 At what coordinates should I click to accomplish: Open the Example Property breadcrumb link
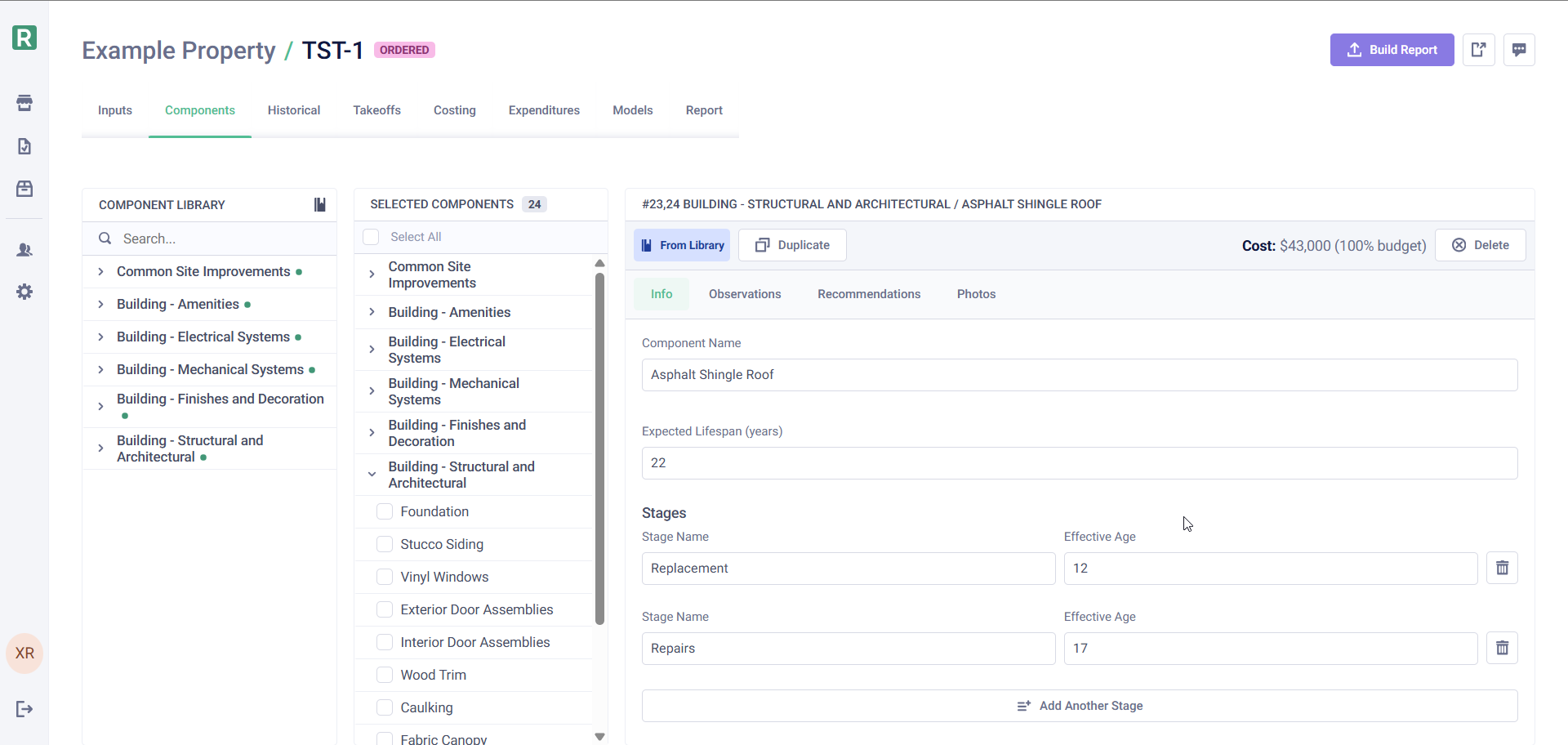[179, 51]
